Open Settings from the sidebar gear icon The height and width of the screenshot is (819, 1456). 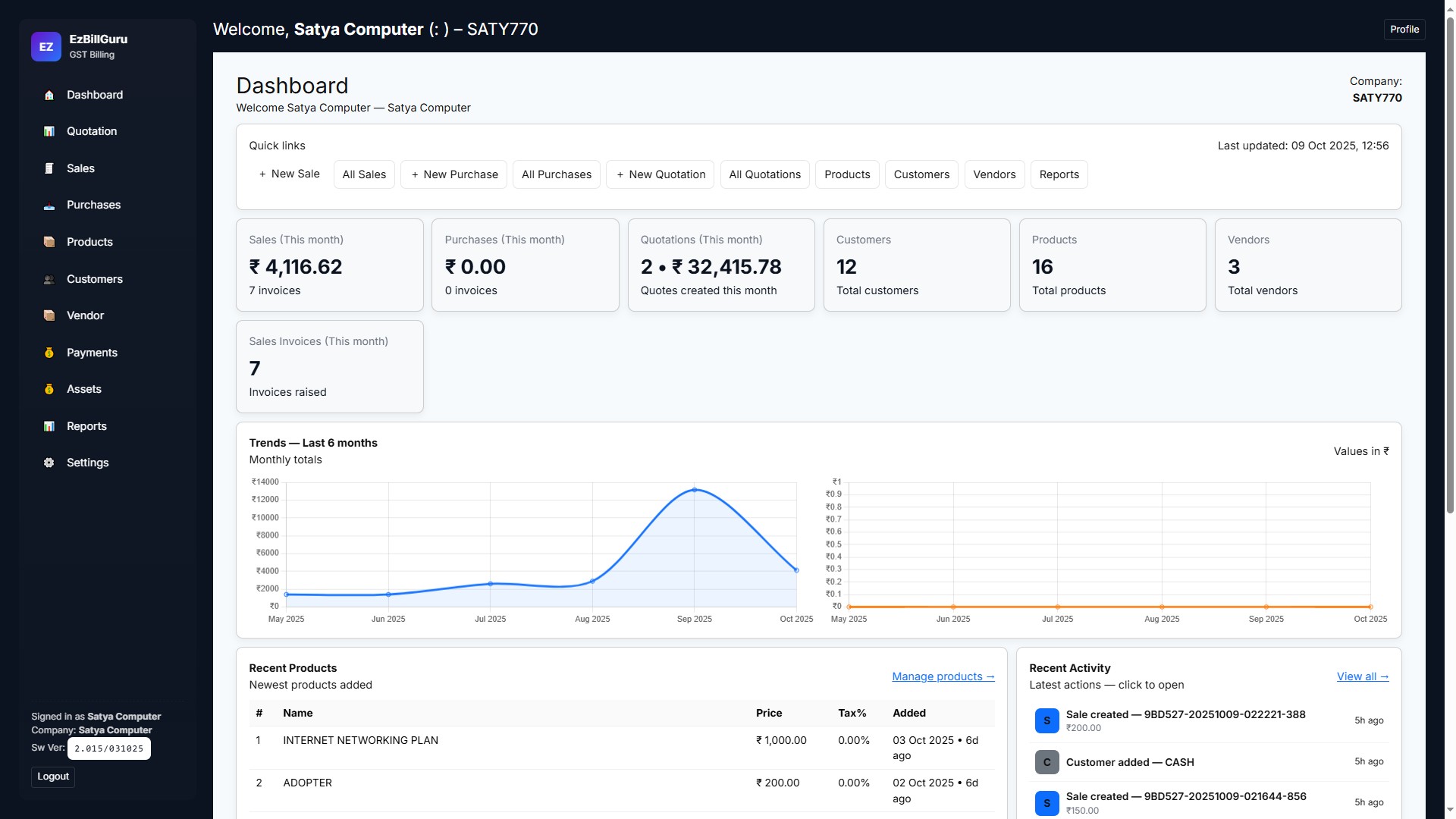(x=87, y=463)
